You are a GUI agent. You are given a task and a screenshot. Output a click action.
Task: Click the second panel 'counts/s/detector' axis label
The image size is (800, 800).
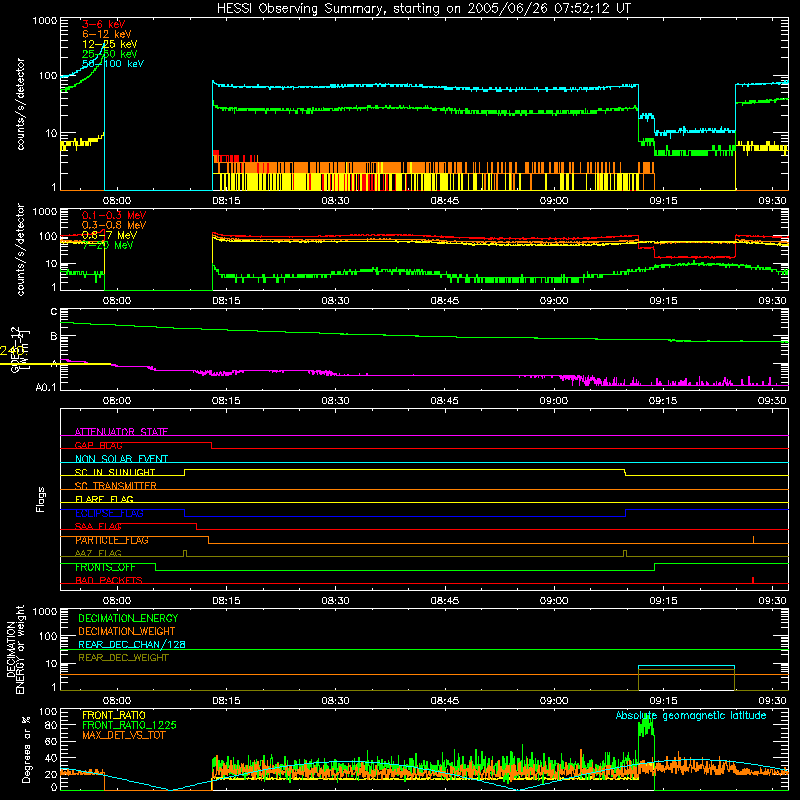(x=20, y=249)
